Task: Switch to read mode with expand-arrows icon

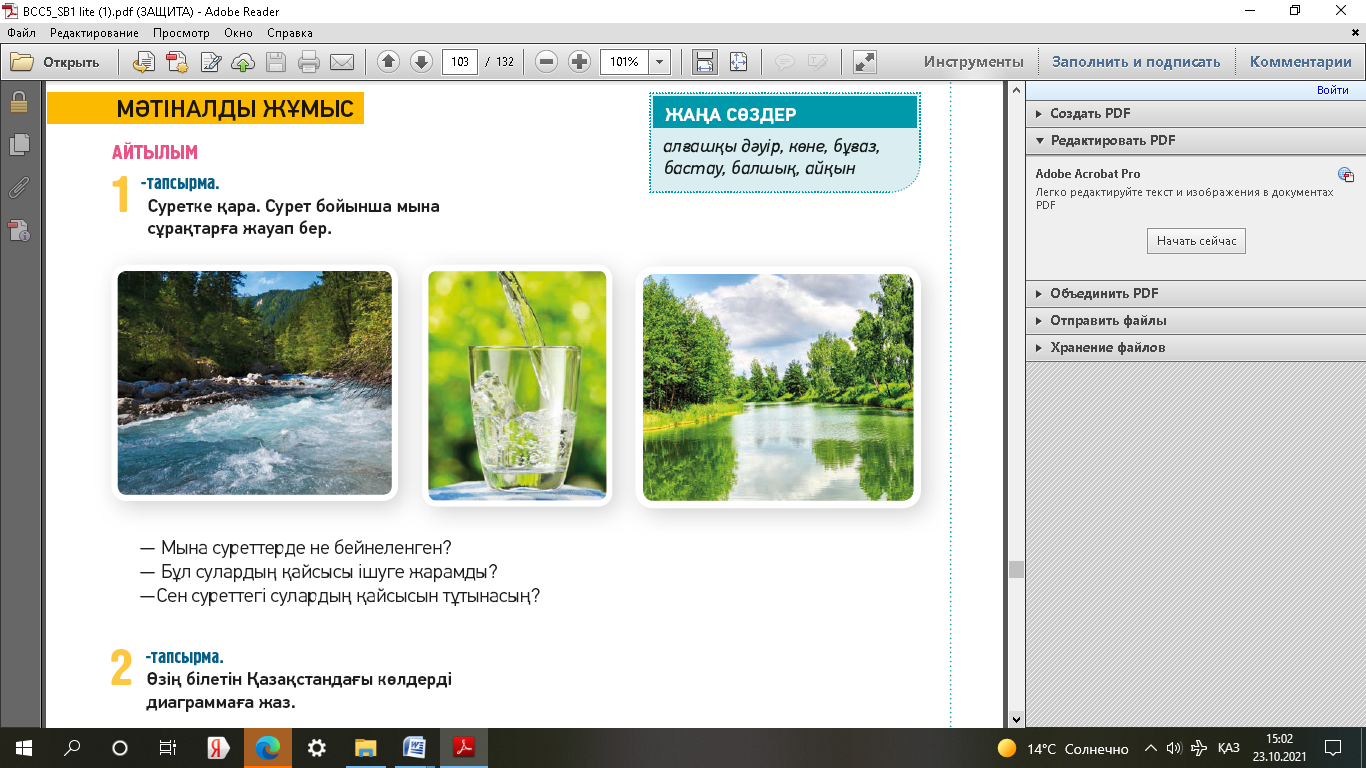Action: point(865,62)
